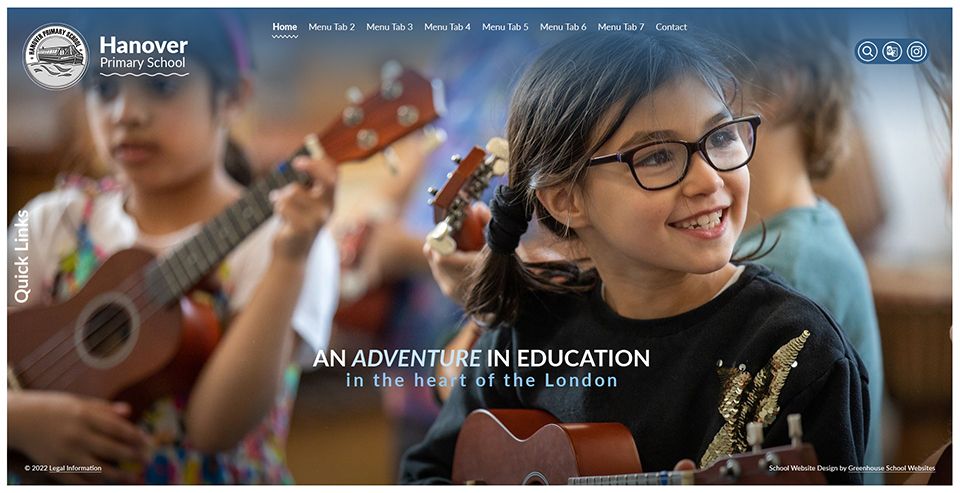This screenshot has height=493, width=960.
Task: Choose Menu Tab 7
Action: [621, 27]
